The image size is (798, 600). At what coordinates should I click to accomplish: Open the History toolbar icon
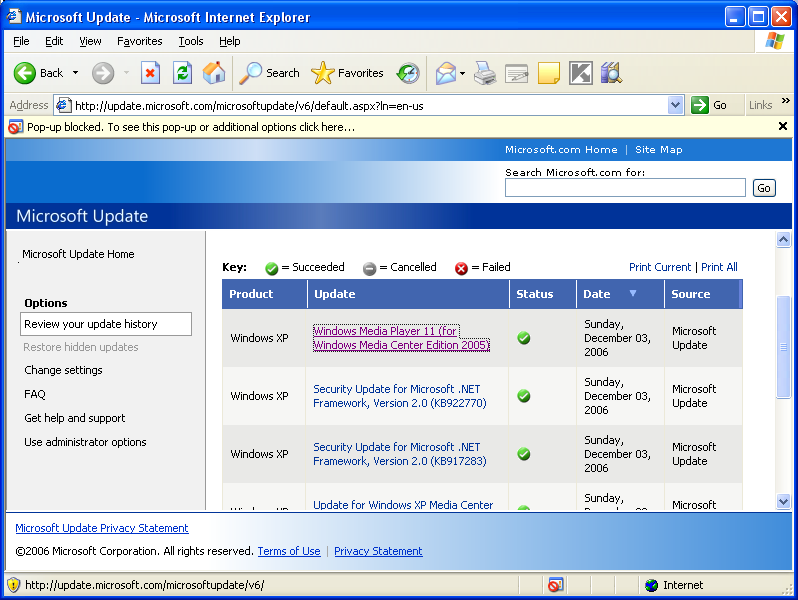[408, 73]
